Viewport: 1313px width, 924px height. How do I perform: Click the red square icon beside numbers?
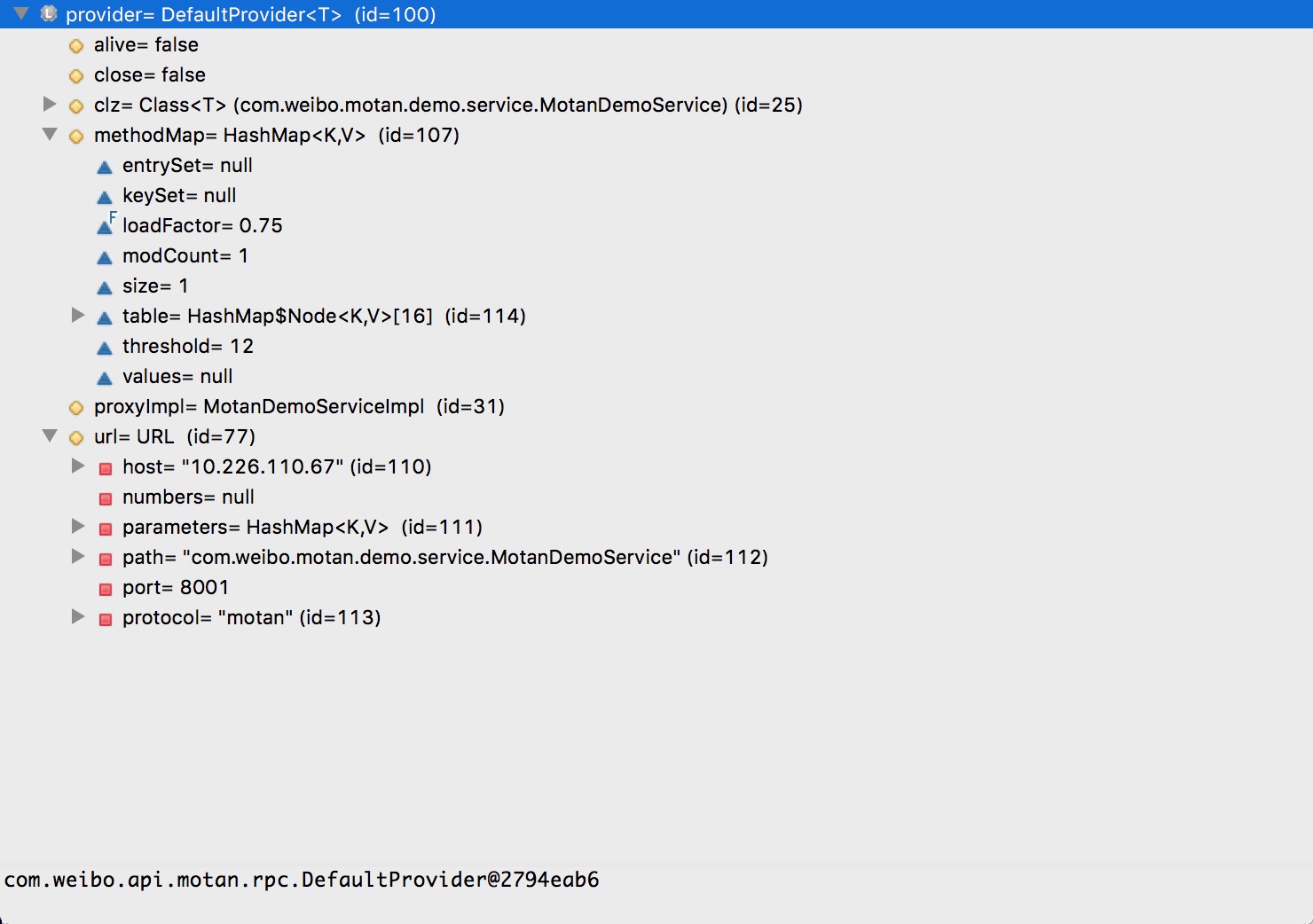point(106,498)
